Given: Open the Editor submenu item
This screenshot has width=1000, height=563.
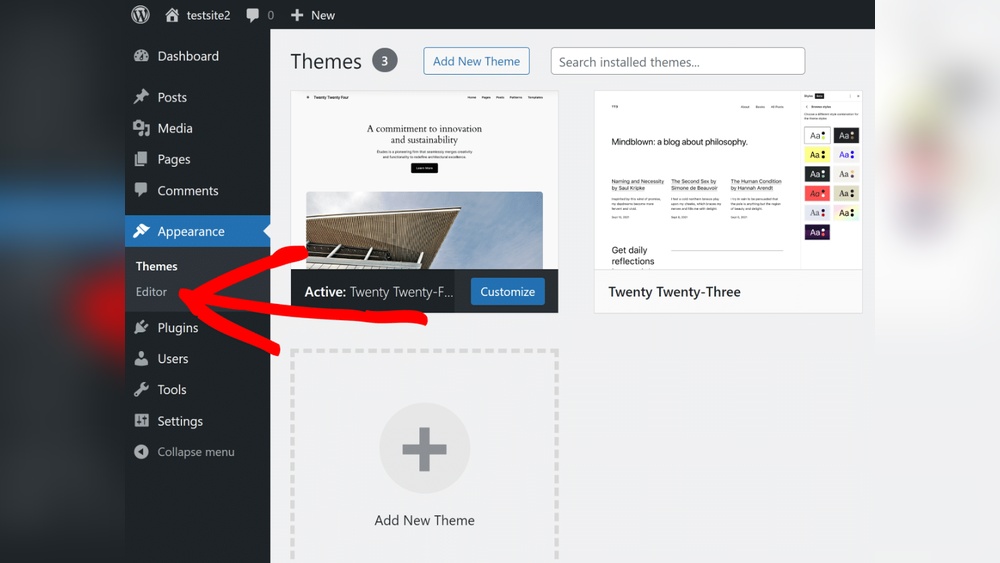Looking at the screenshot, I should tap(151, 291).
